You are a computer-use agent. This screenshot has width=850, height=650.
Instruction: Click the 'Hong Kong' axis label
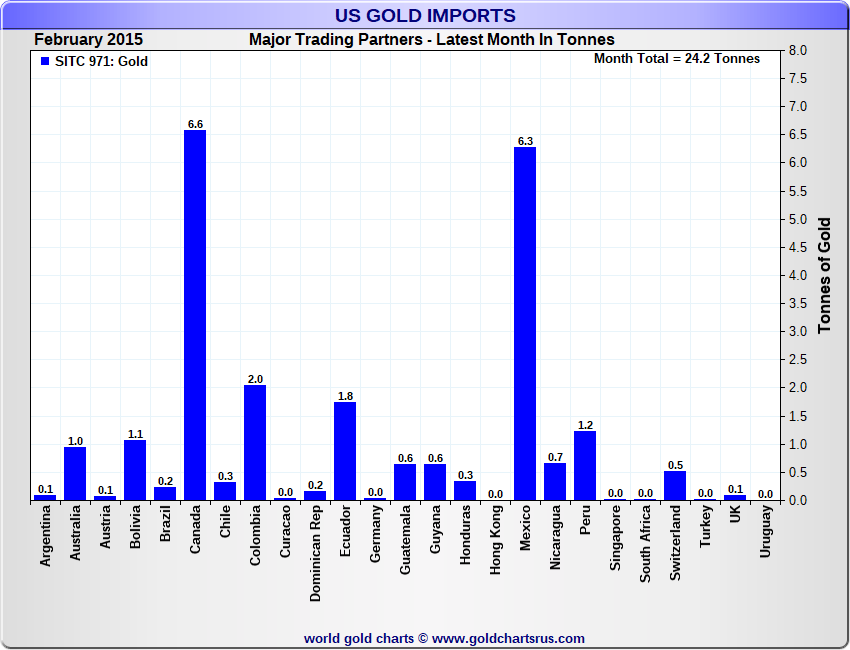click(x=495, y=539)
